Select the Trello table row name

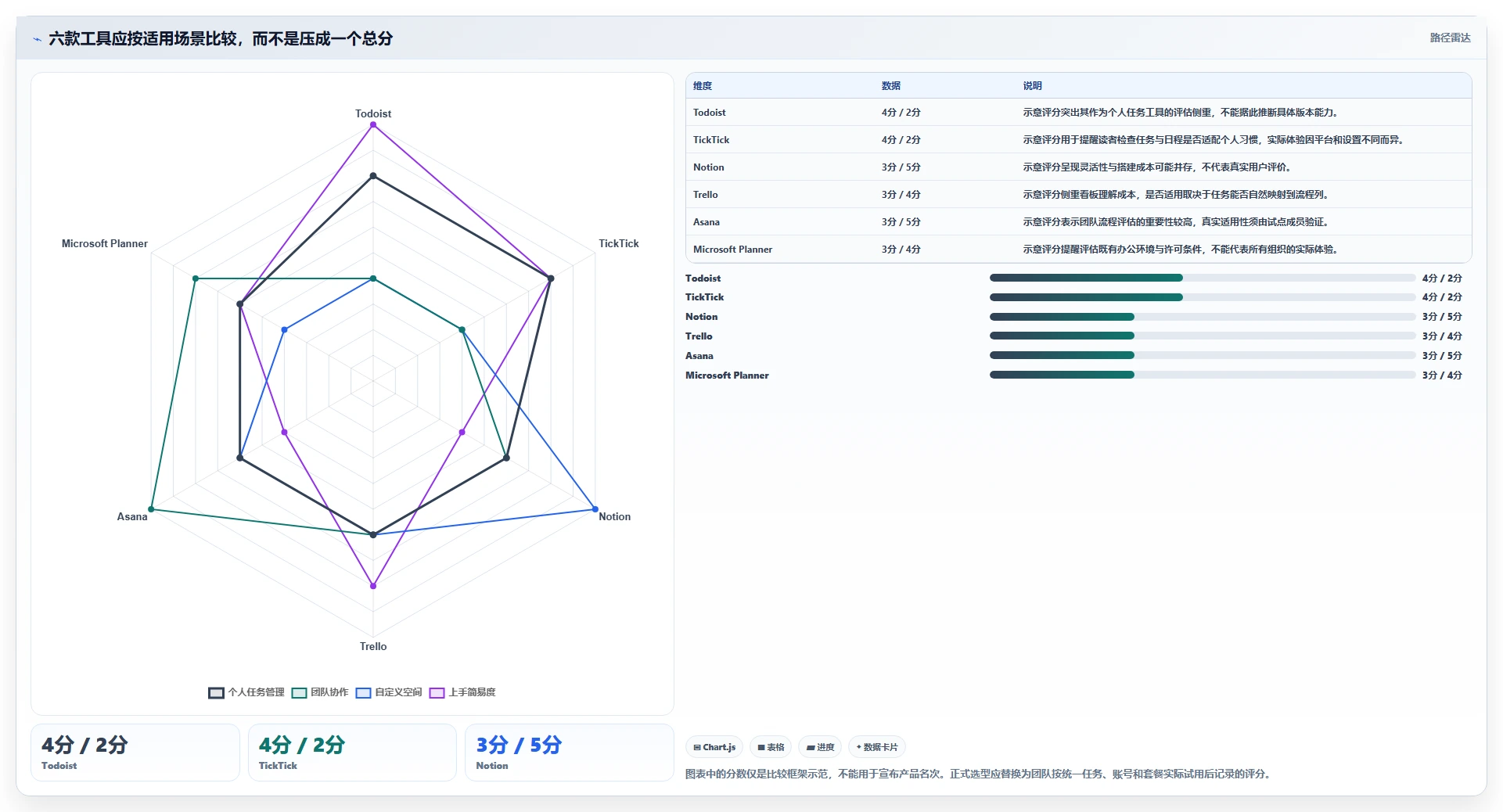click(x=706, y=195)
